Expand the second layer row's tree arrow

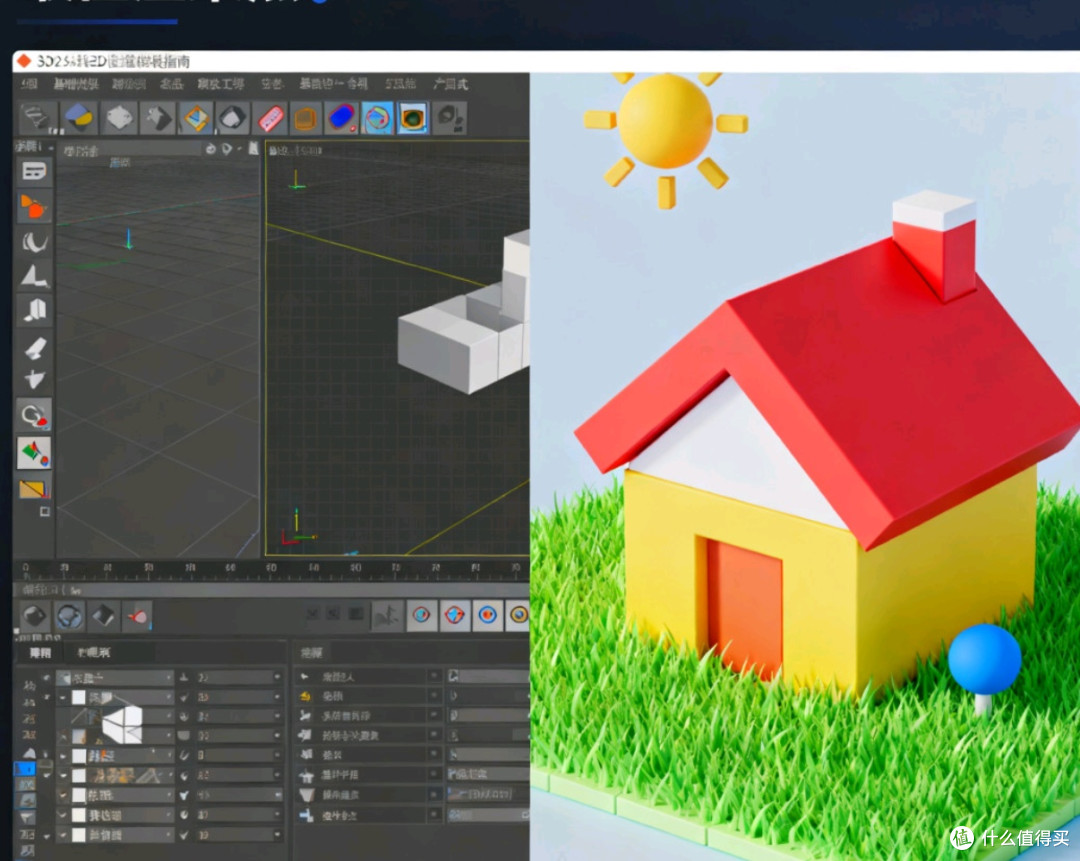point(63,697)
